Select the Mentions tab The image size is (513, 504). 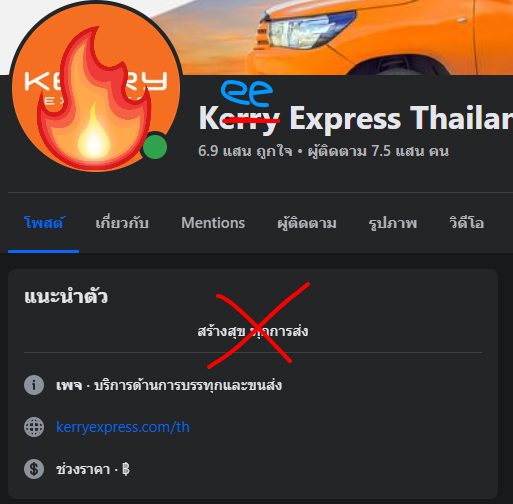[x=213, y=223]
